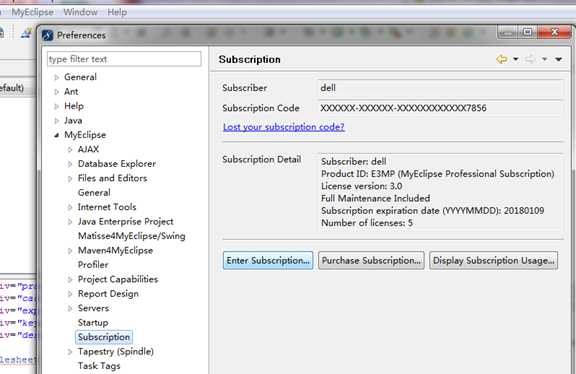576x374 pixels.
Task: Expand the General tree node
Action: [57, 77]
